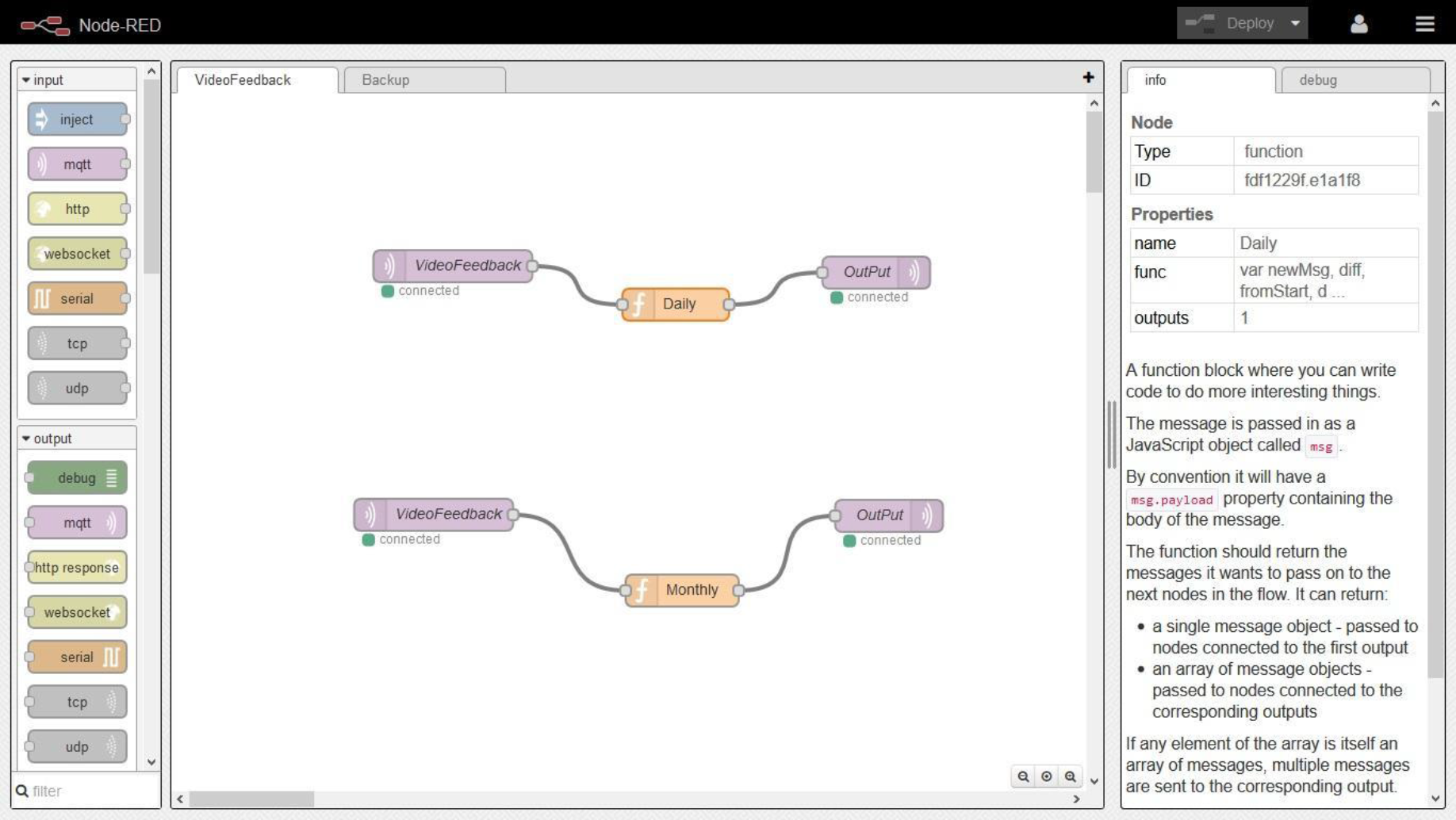Click the msg.payload code text
1456x820 pixels.
point(1171,500)
